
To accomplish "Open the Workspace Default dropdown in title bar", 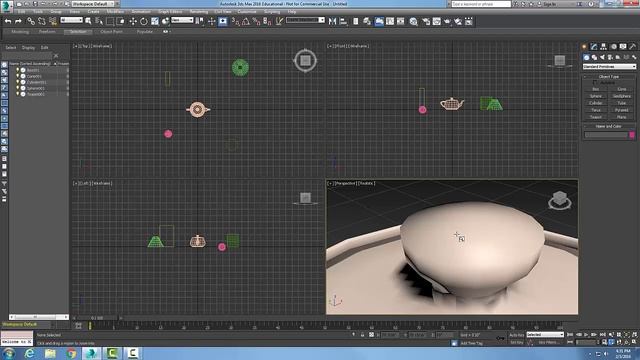I will click(x=92, y=4).
